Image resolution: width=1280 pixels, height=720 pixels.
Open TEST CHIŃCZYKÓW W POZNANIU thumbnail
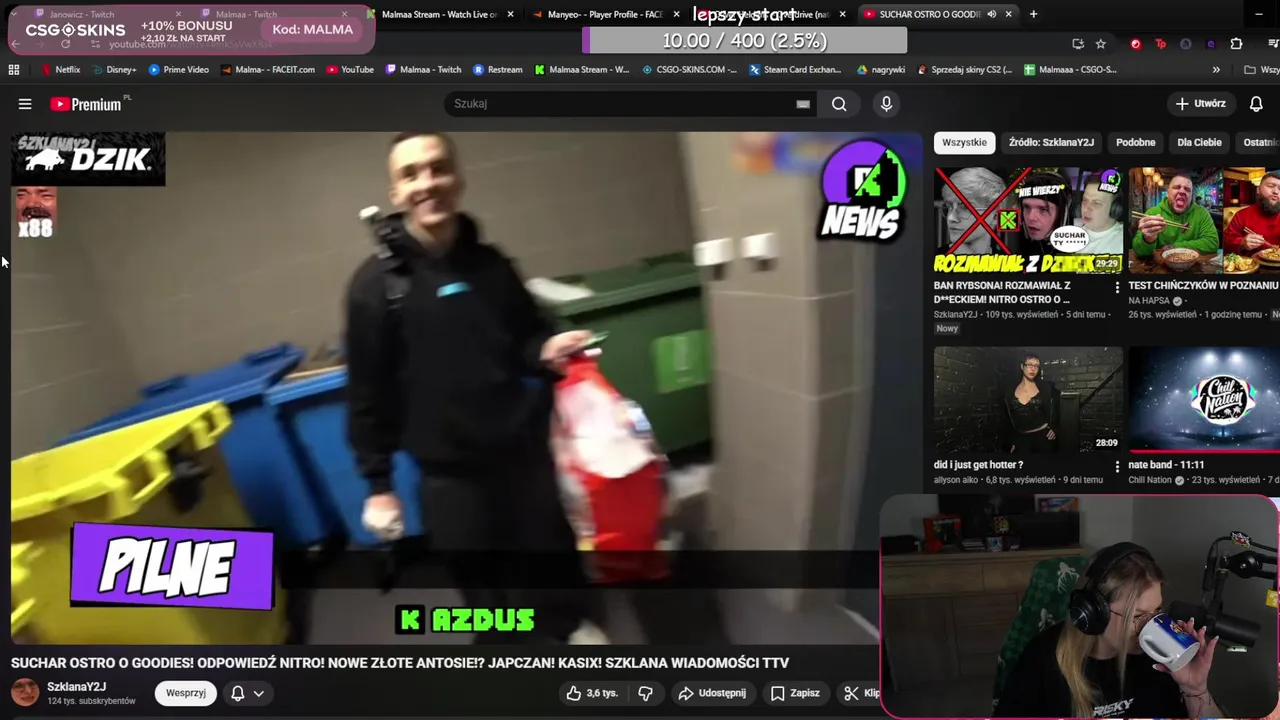coord(1204,221)
